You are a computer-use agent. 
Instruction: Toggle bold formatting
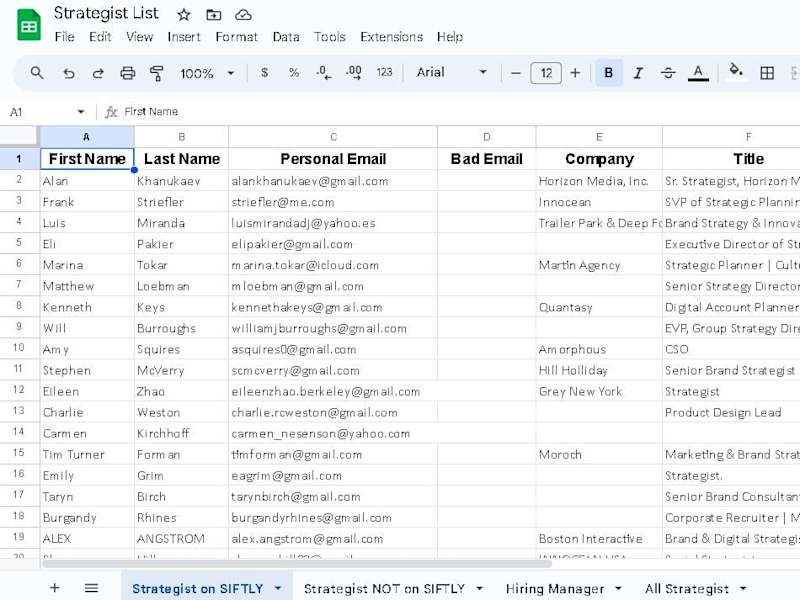point(609,73)
